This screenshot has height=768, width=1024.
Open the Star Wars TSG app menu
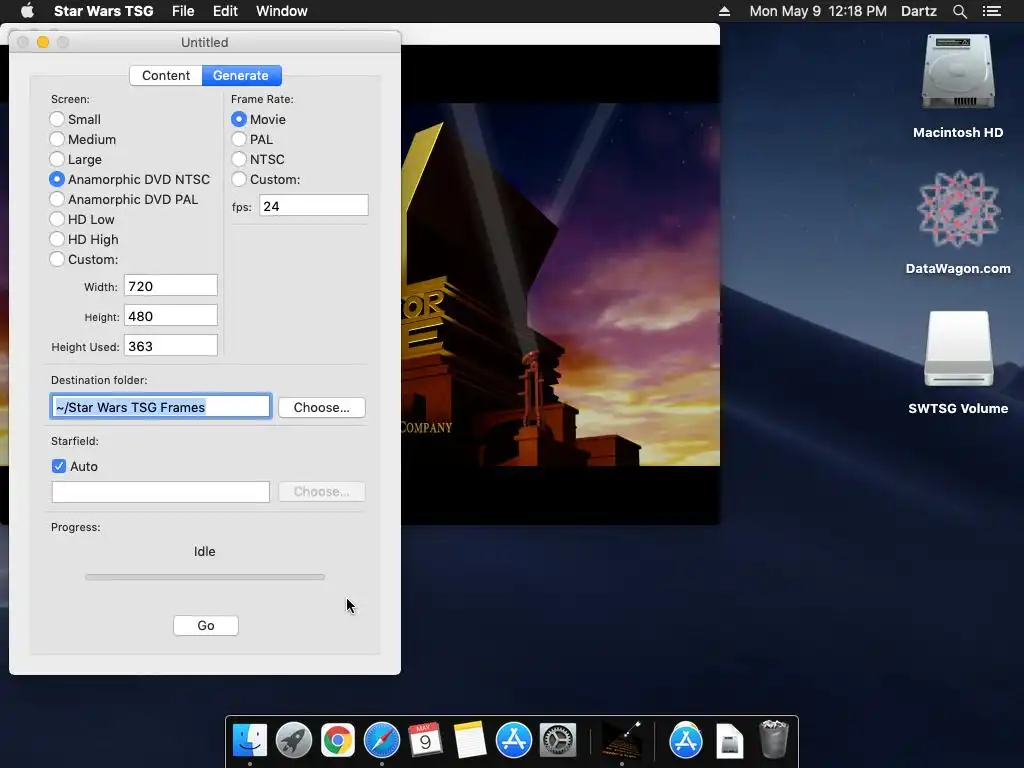(x=103, y=11)
